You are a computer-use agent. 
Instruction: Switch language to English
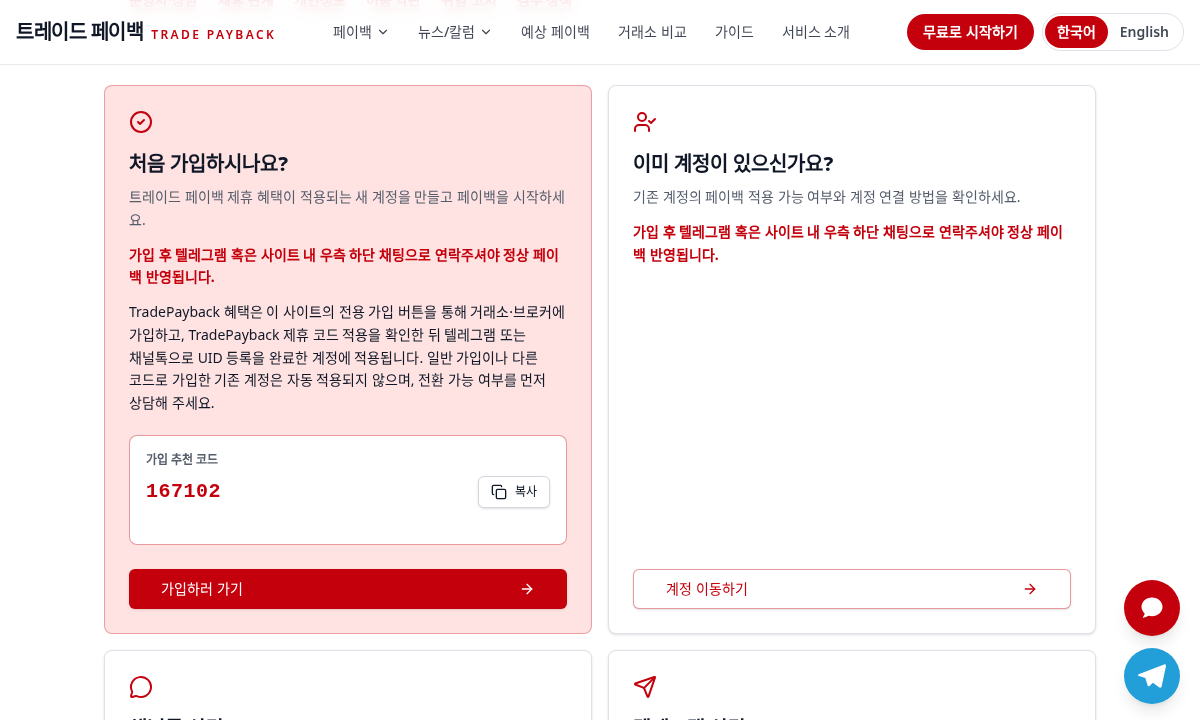click(x=1144, y=32)
